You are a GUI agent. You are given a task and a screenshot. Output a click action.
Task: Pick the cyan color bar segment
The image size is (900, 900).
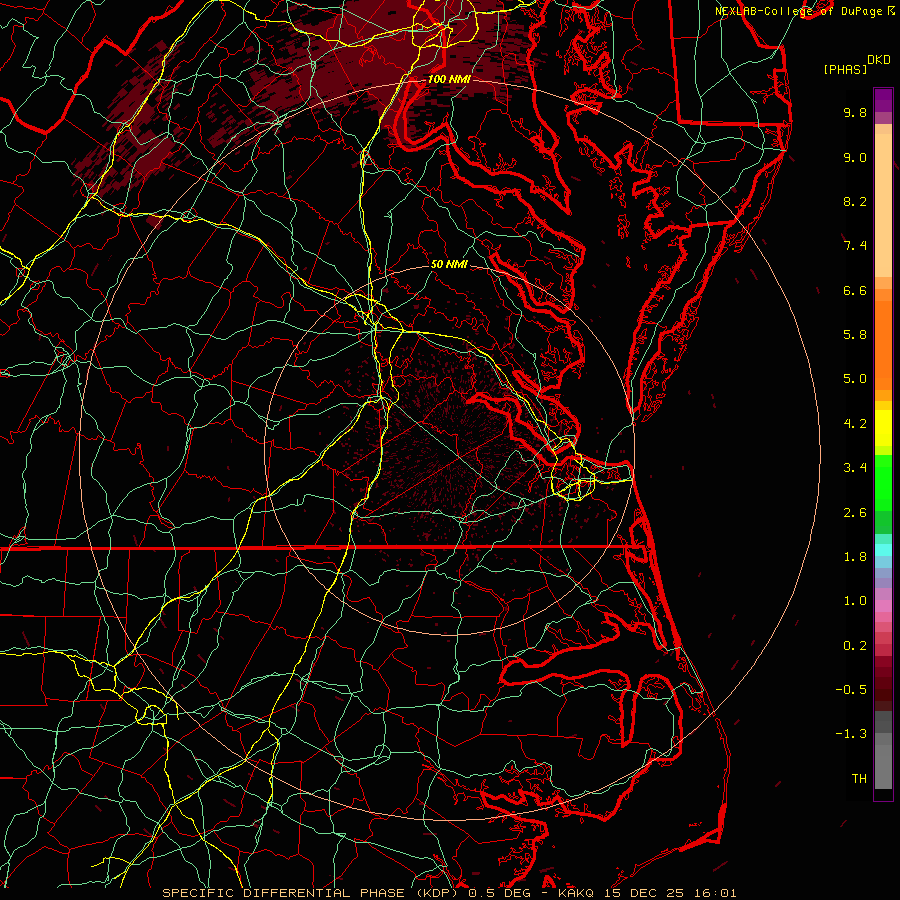(883, 550)
